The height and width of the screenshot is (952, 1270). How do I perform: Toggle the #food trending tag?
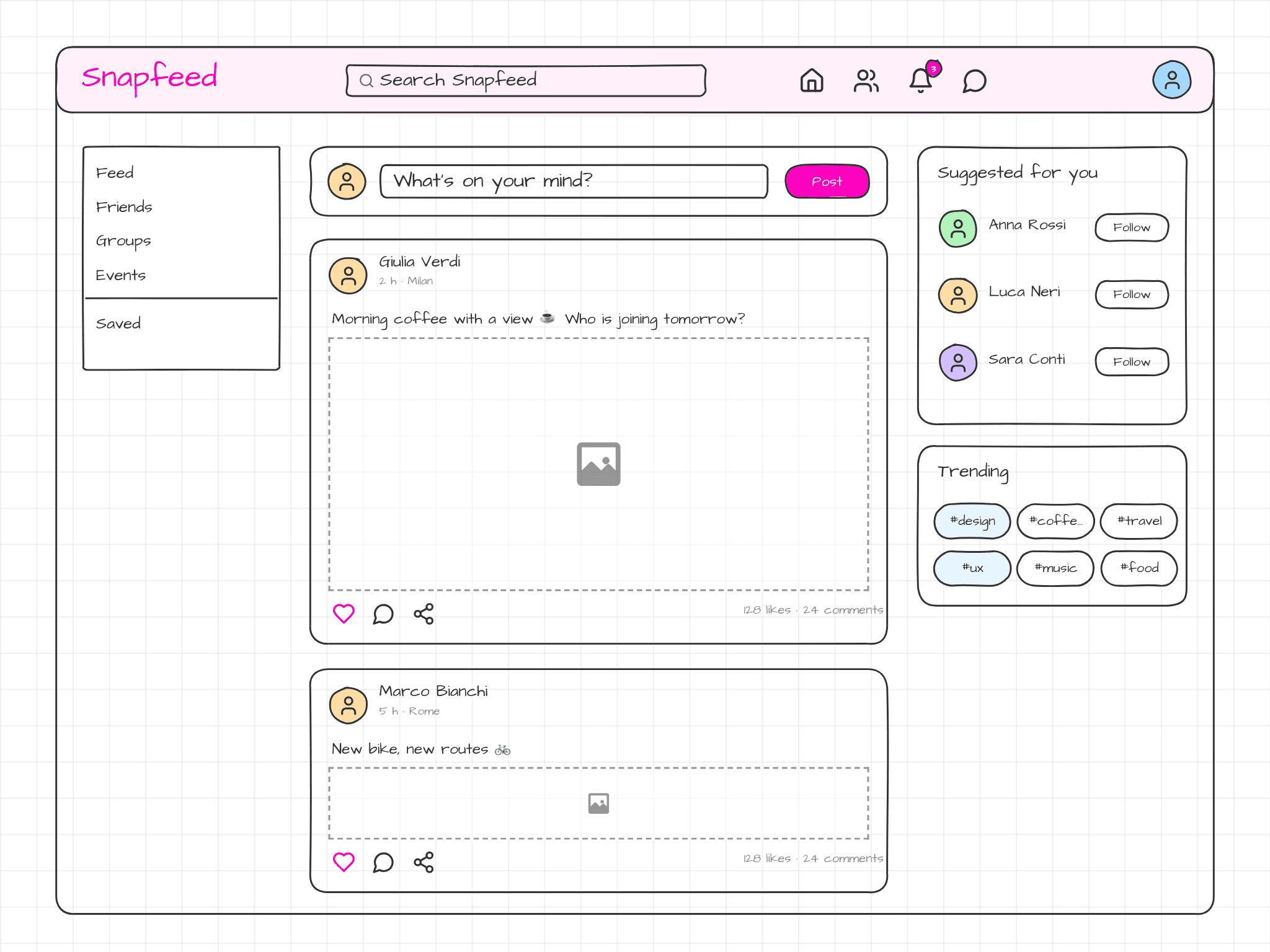(x=1139, y=568)
